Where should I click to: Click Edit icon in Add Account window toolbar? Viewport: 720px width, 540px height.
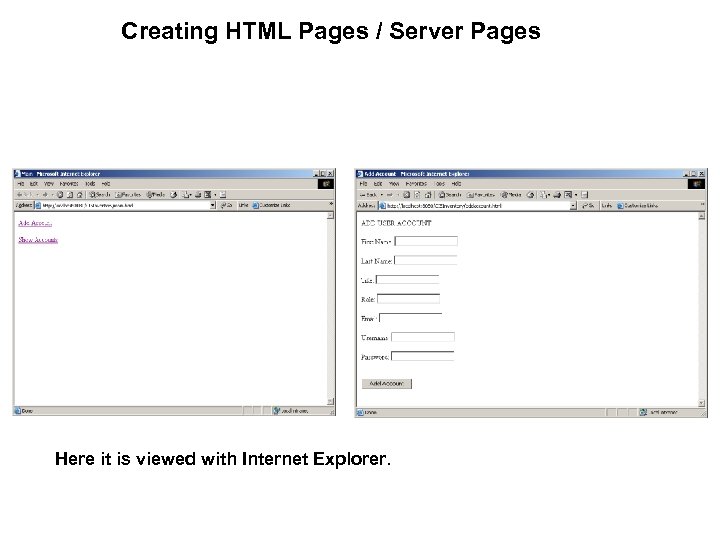point(568,195)
